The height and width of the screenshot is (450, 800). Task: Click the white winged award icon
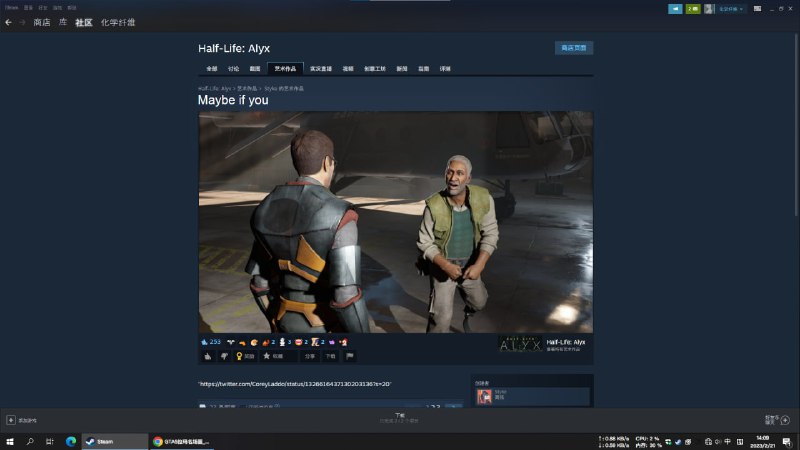point(231,342)
